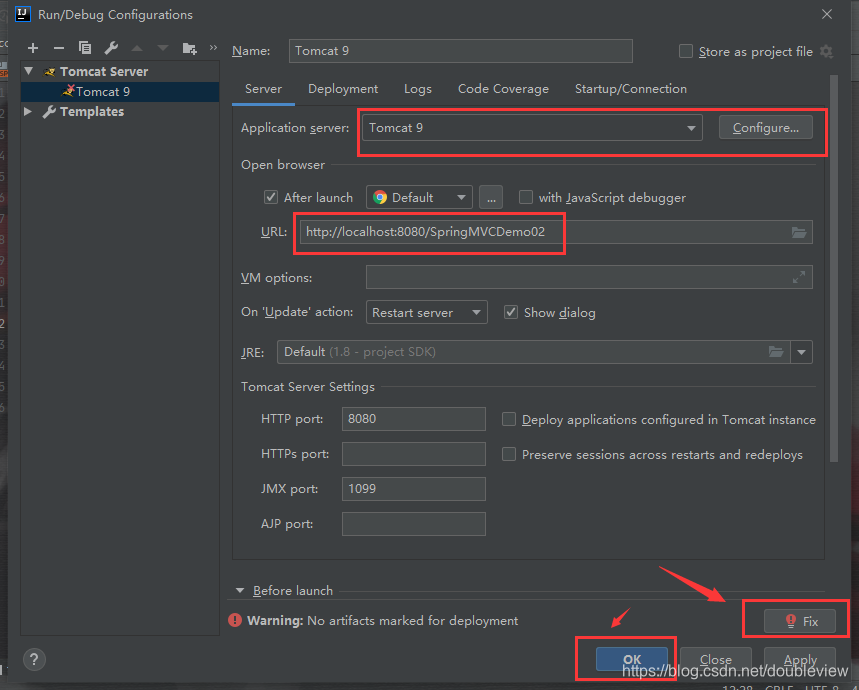Image resolution: width=859 pixels, height=690 pixels.
Task: Click Chrome icon in browser selector
Action: [x=380, y=197]
